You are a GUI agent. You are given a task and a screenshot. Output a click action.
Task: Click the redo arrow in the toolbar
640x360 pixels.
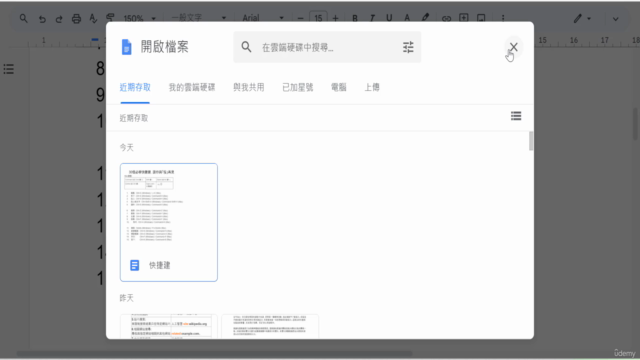59,19
